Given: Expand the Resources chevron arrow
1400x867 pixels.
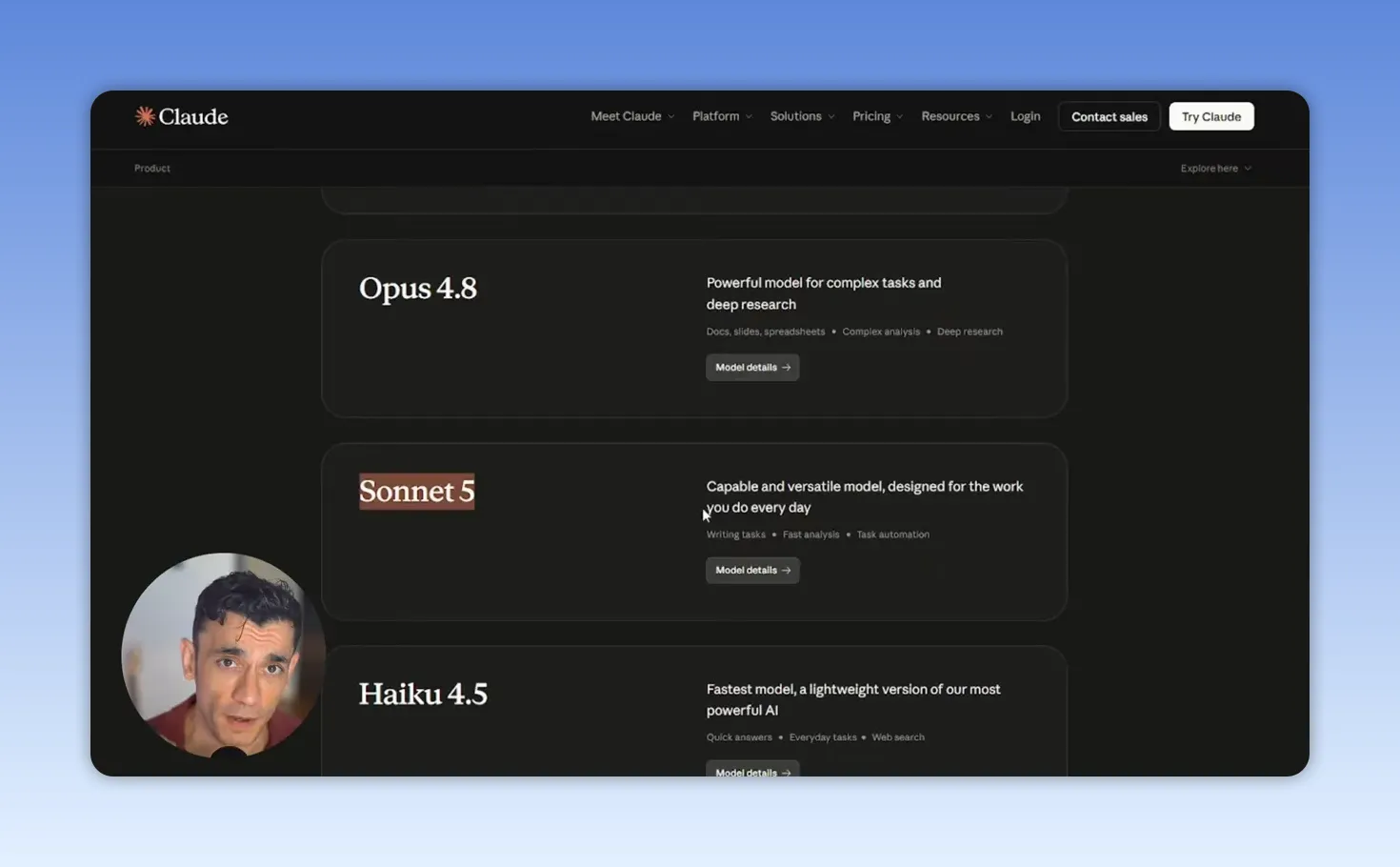Looking at the screenshot, I should click(989, 117).
